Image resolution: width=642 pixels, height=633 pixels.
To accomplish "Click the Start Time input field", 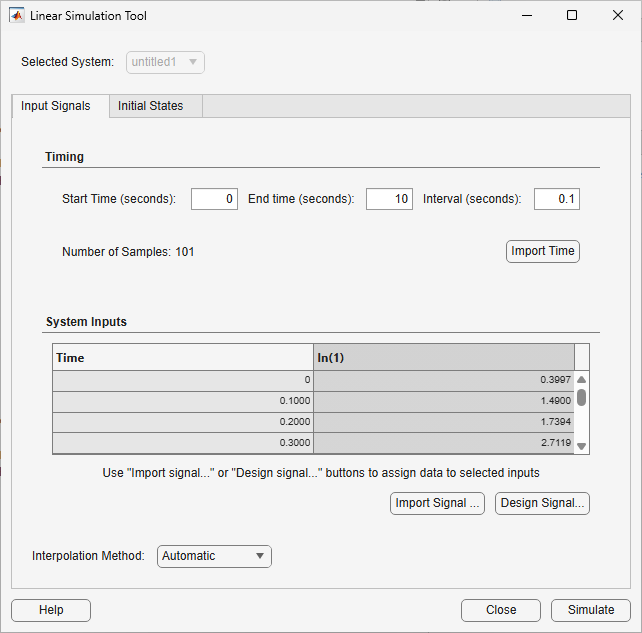I will coord(214,199).
